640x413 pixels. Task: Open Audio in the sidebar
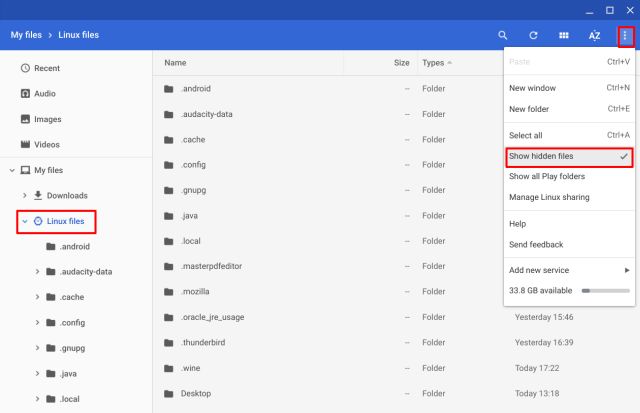tap(44, 93)
